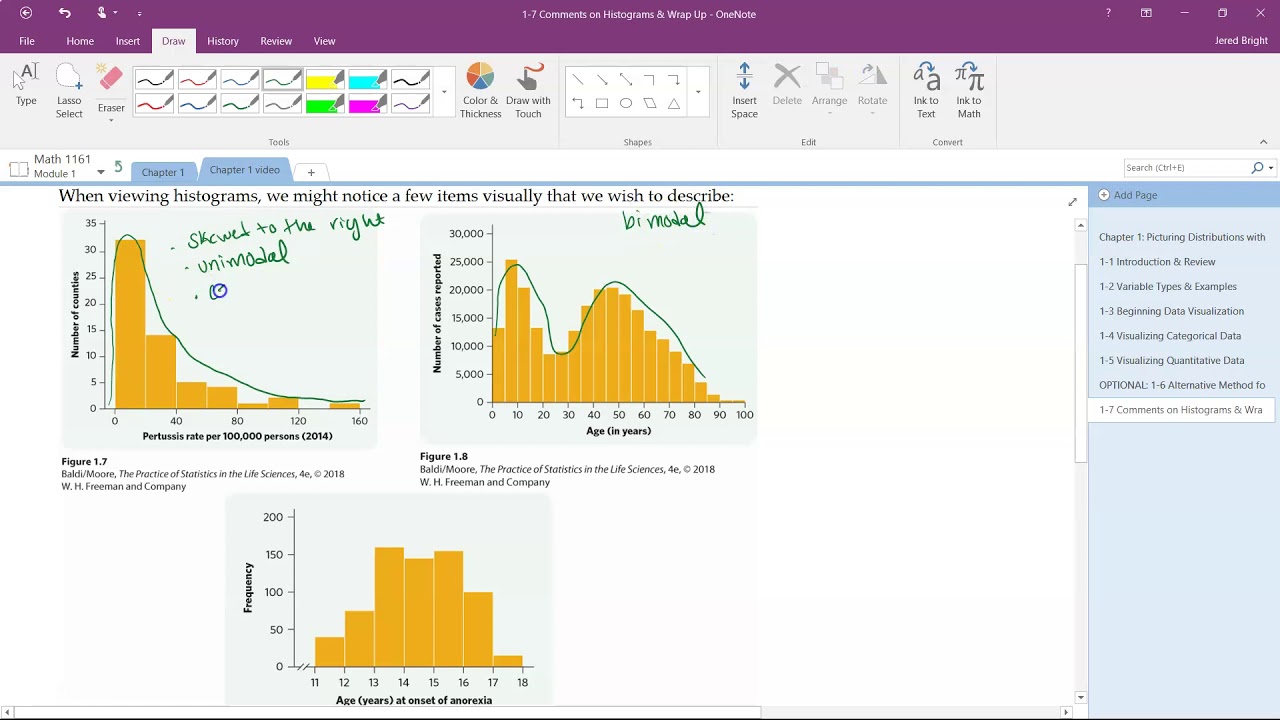Expand the pens gallery more arrow
The height and width of the screenshot is (720, 1280).
point(444,92)
